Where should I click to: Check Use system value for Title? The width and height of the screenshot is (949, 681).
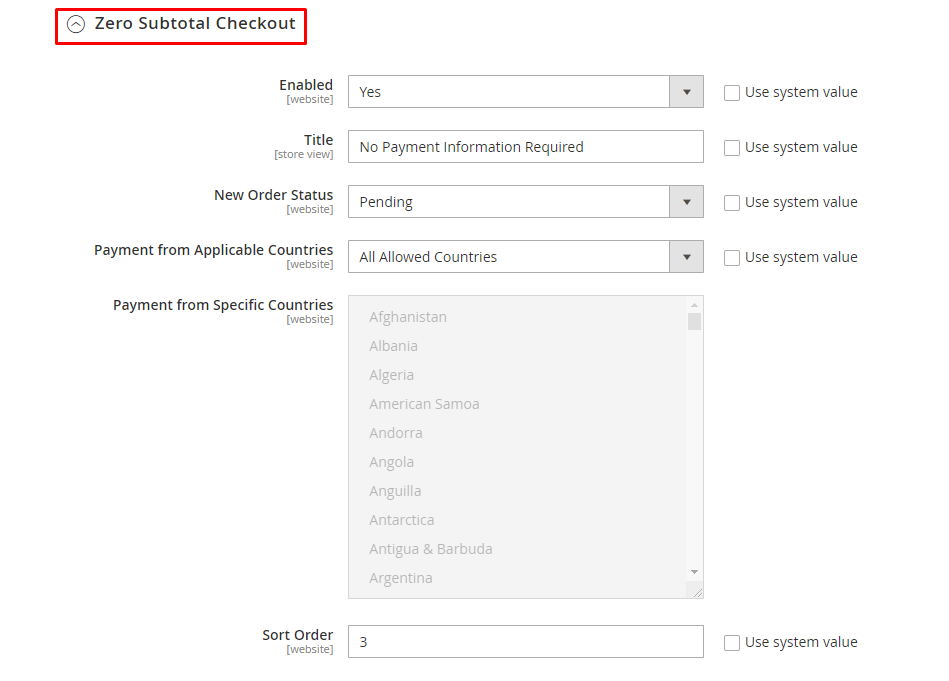[x=732, y=148]
